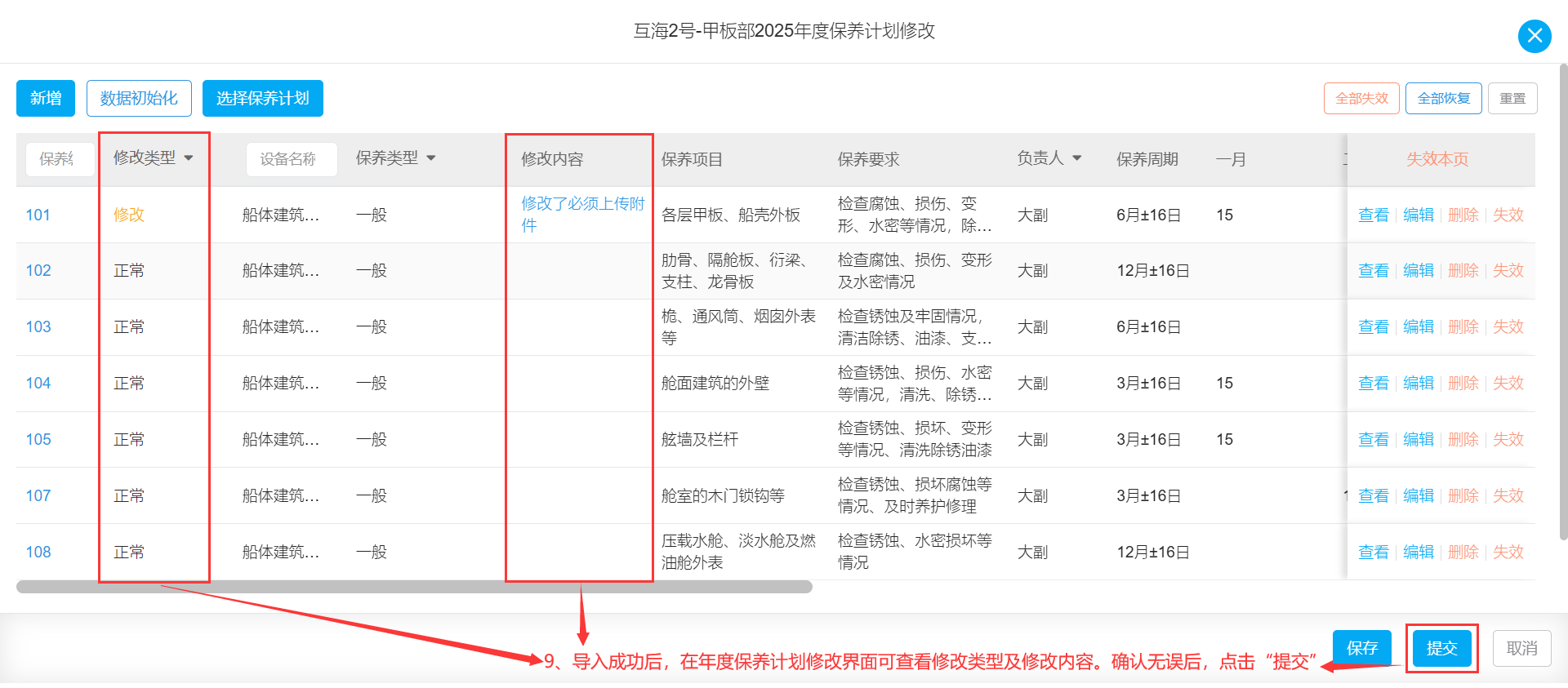Click 删除 in row 107
1568x688 pixels.
(x=1463, y=495)
